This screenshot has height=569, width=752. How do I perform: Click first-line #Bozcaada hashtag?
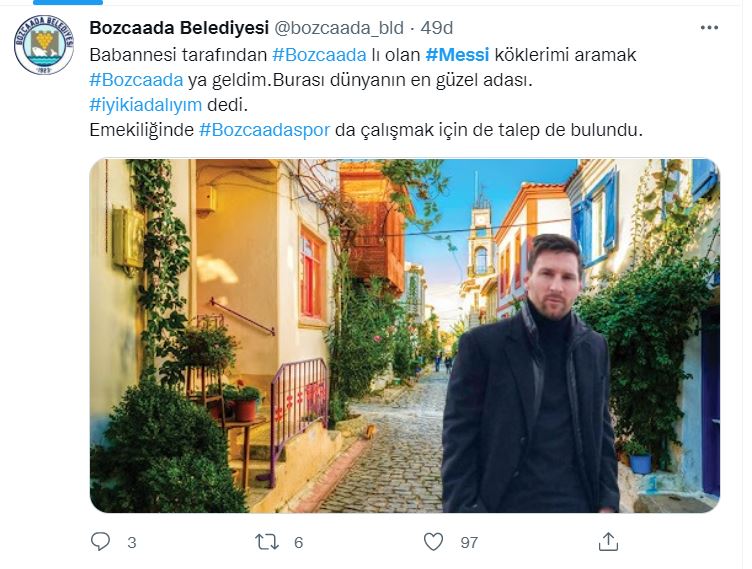click(319, 55)
